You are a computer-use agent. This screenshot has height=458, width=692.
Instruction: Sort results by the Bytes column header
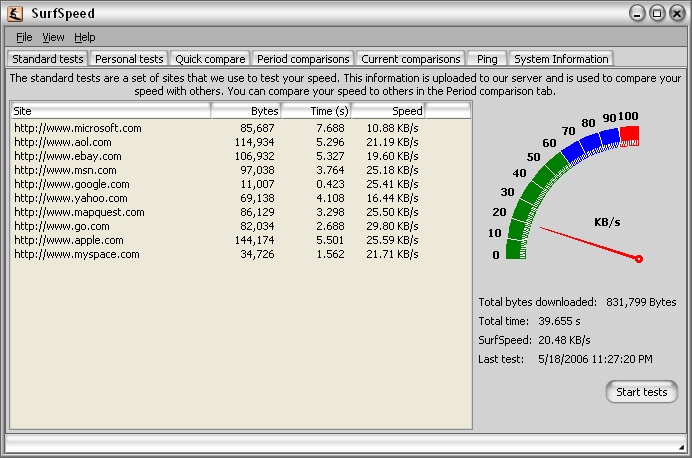(245, 111)
